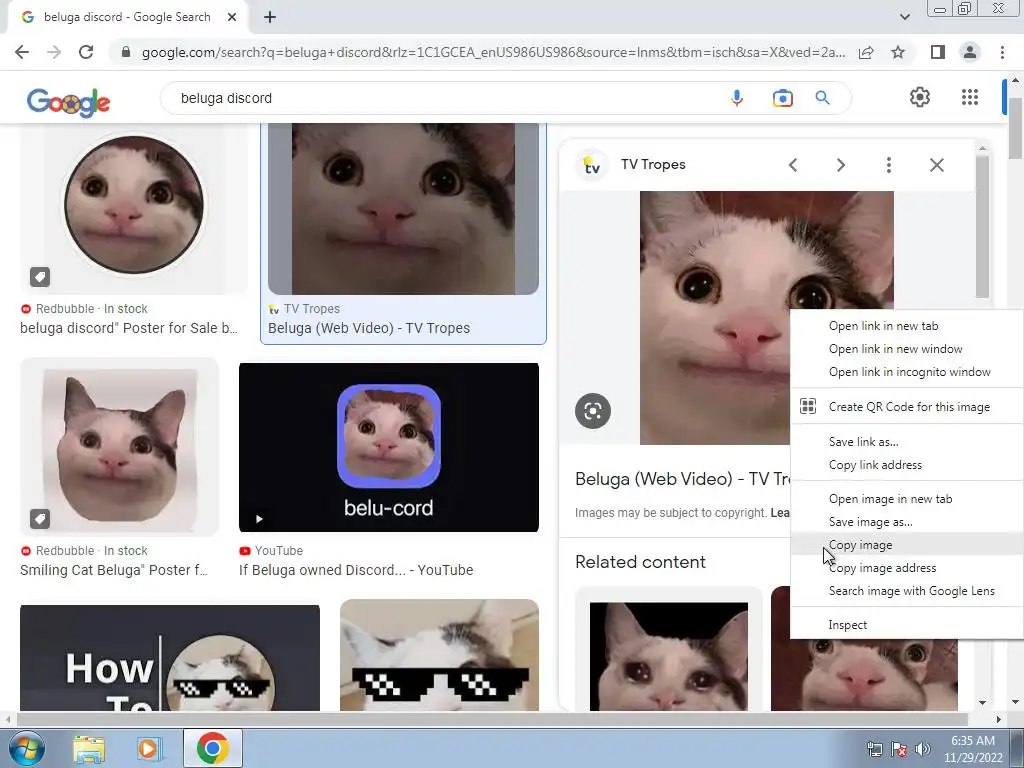Choose Open link in incognito window
Screen dimensions: 1024x768
[909, 372]
